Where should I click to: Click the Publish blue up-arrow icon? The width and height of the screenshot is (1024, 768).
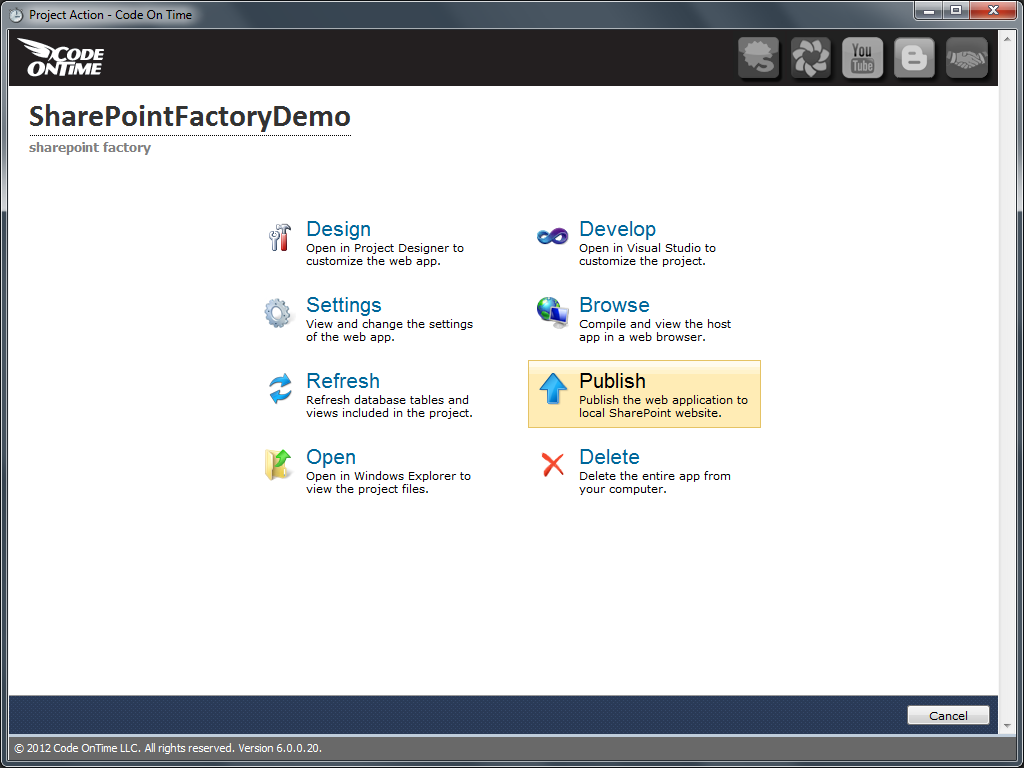coord(552,389)
